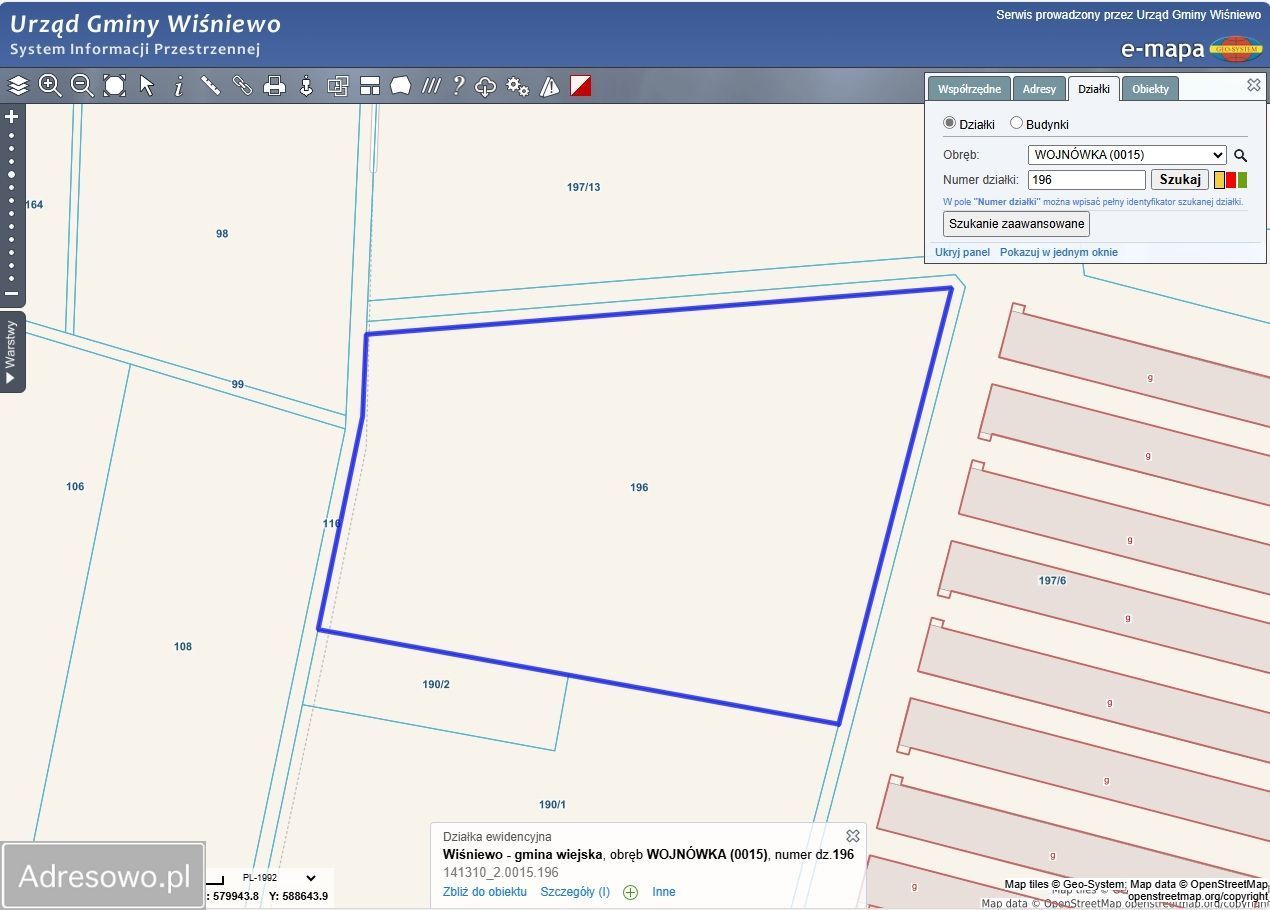Close the search panel with X
The width and height of the screenshot is (1270, 910).
pyautogui.click(x=1253, y=85)
